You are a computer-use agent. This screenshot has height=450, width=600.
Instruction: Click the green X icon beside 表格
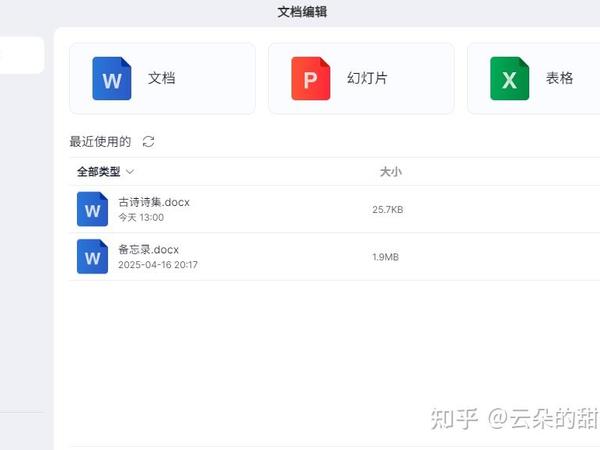[x=510, y=78]
